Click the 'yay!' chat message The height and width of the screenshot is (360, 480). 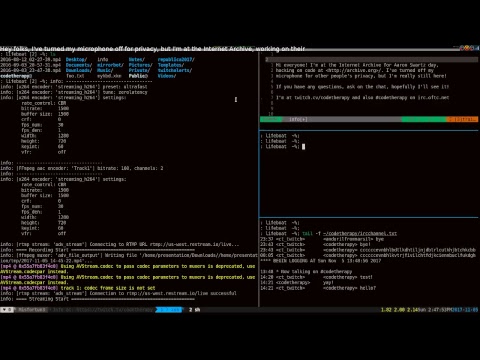click(328, 282)
